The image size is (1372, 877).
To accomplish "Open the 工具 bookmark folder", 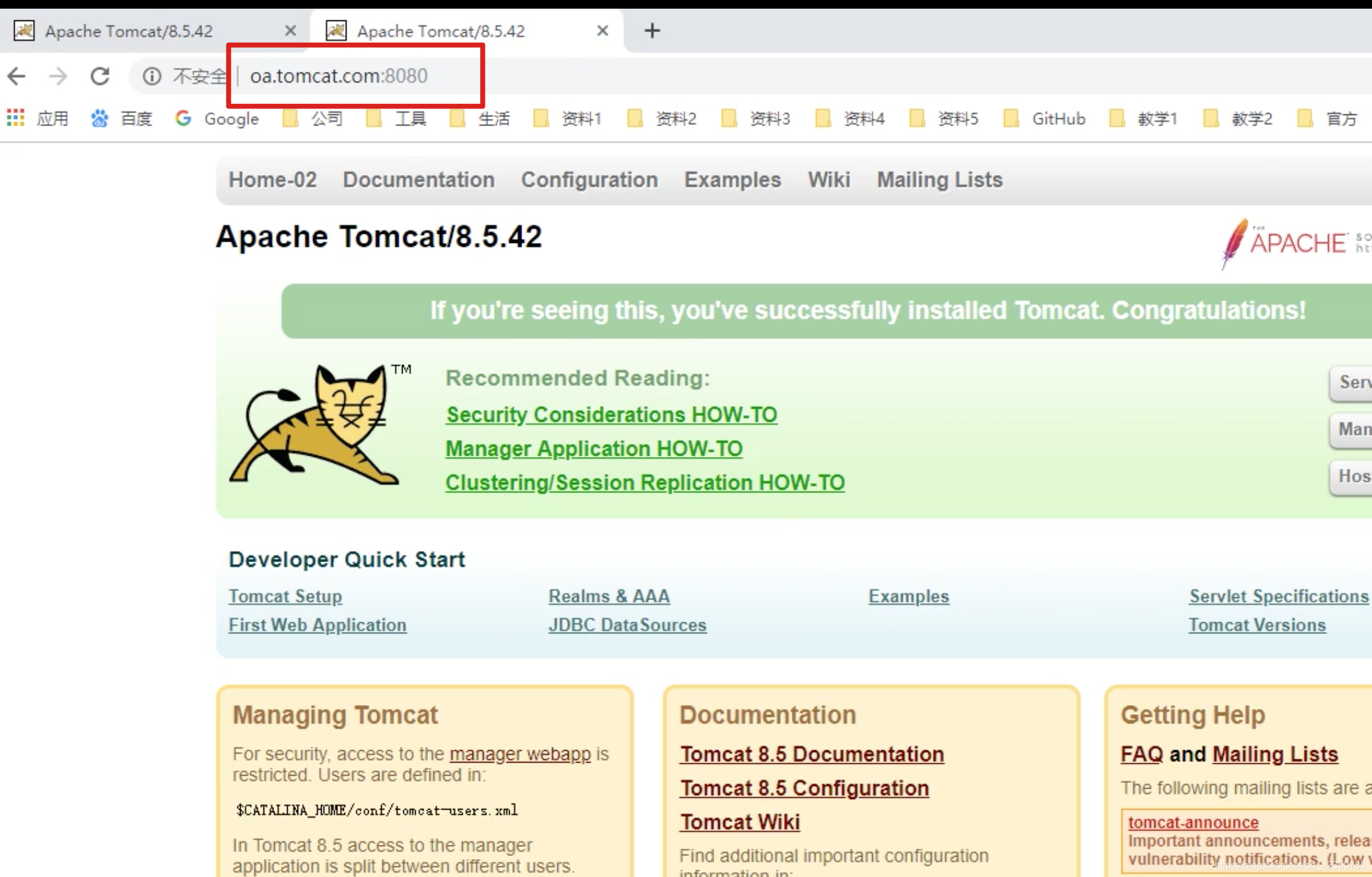I will (396, 118).
